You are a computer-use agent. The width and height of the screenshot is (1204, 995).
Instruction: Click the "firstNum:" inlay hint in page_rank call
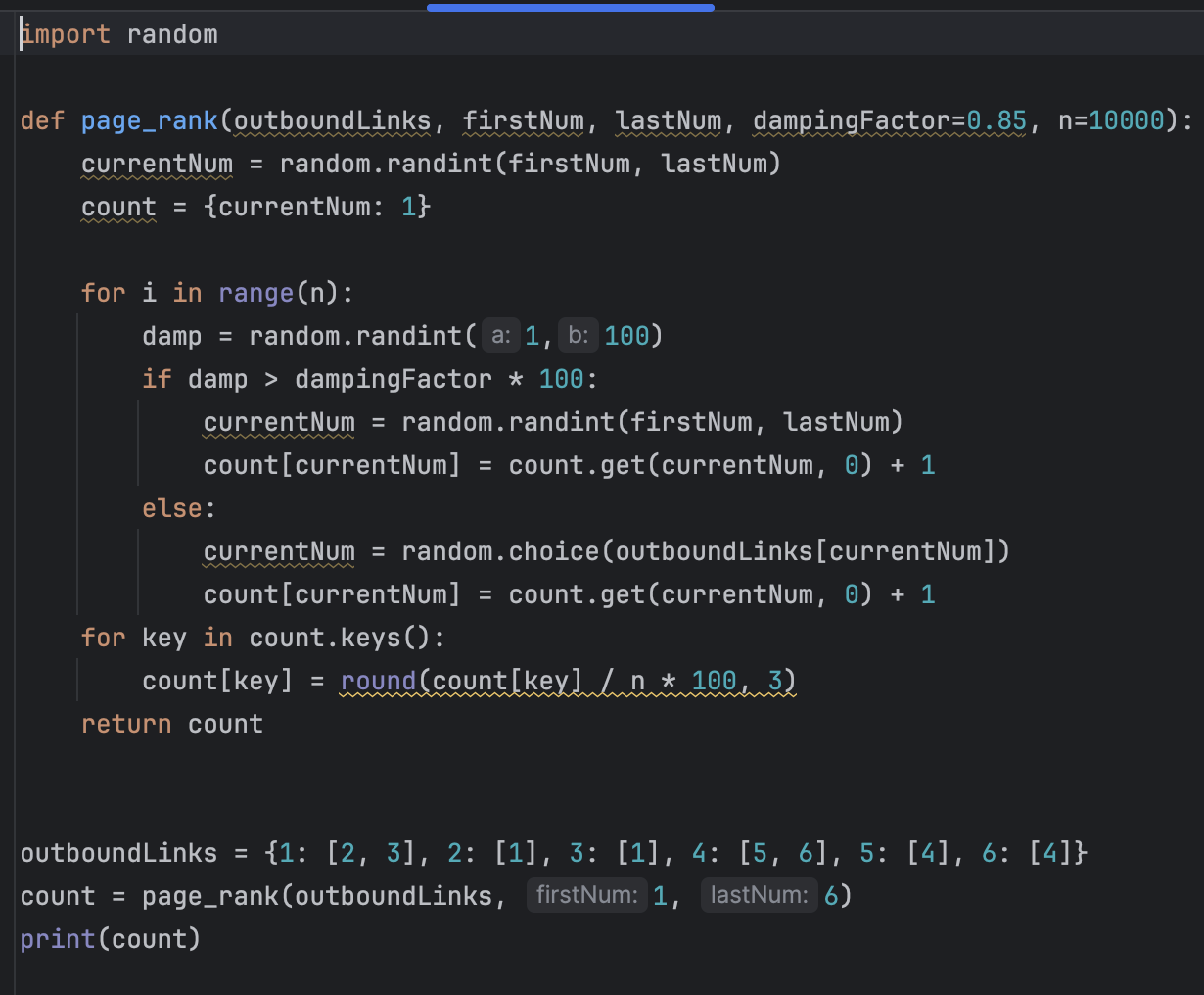coord(586,895)
